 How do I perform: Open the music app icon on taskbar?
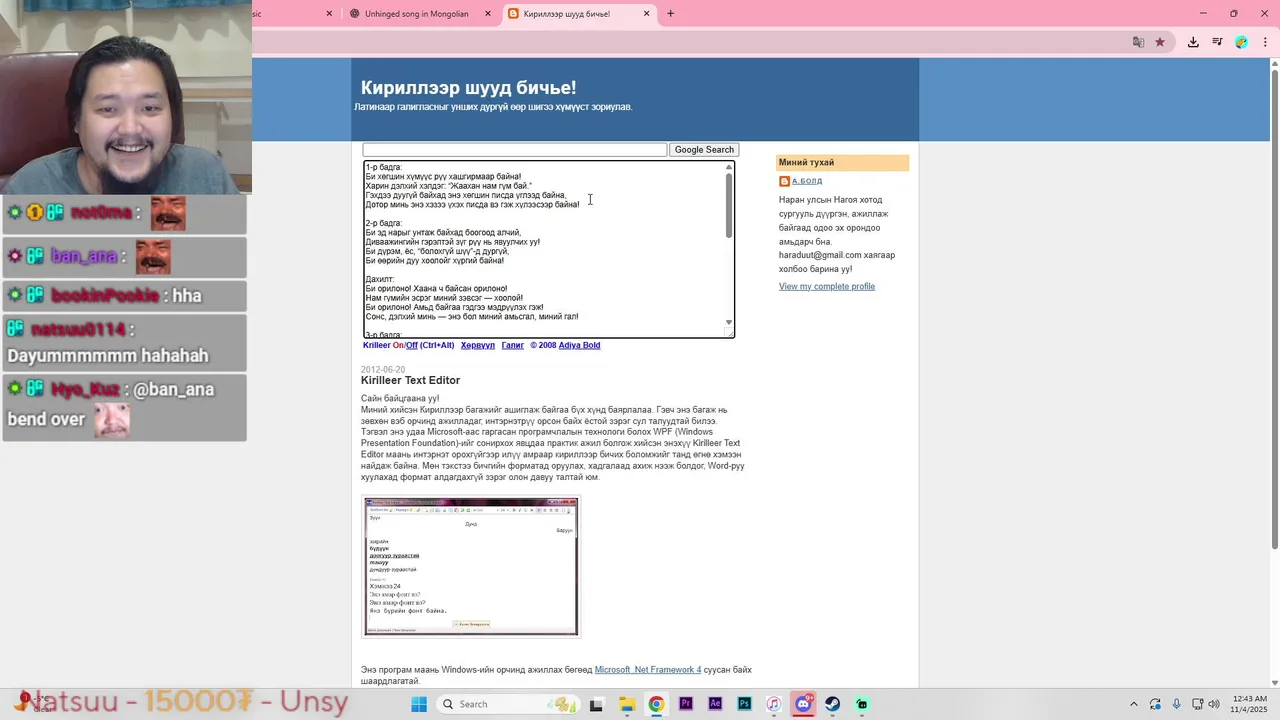774,704
